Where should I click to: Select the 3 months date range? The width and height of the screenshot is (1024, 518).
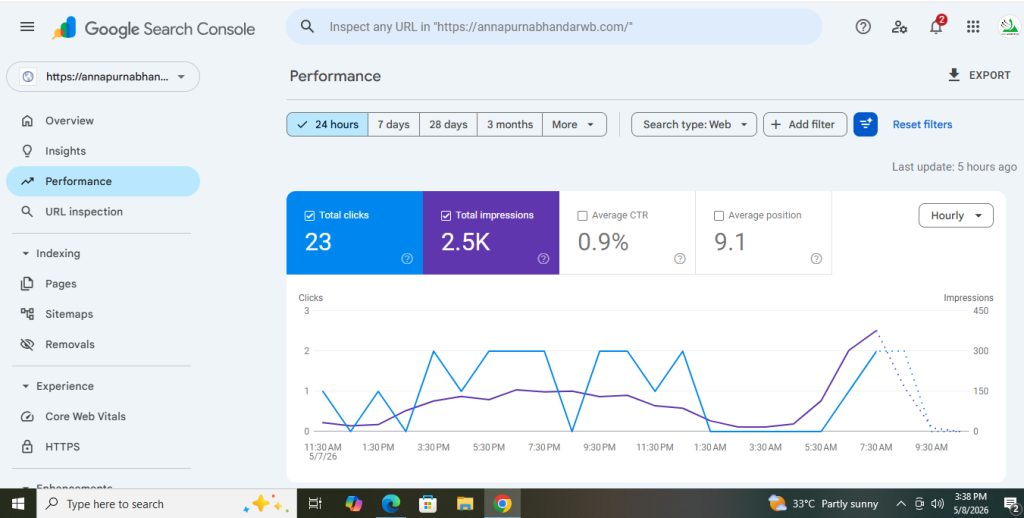tap(510, 124)
